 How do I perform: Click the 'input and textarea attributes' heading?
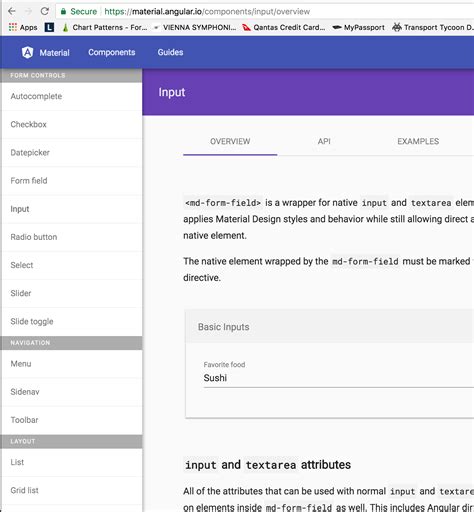(x=268, y=465)
